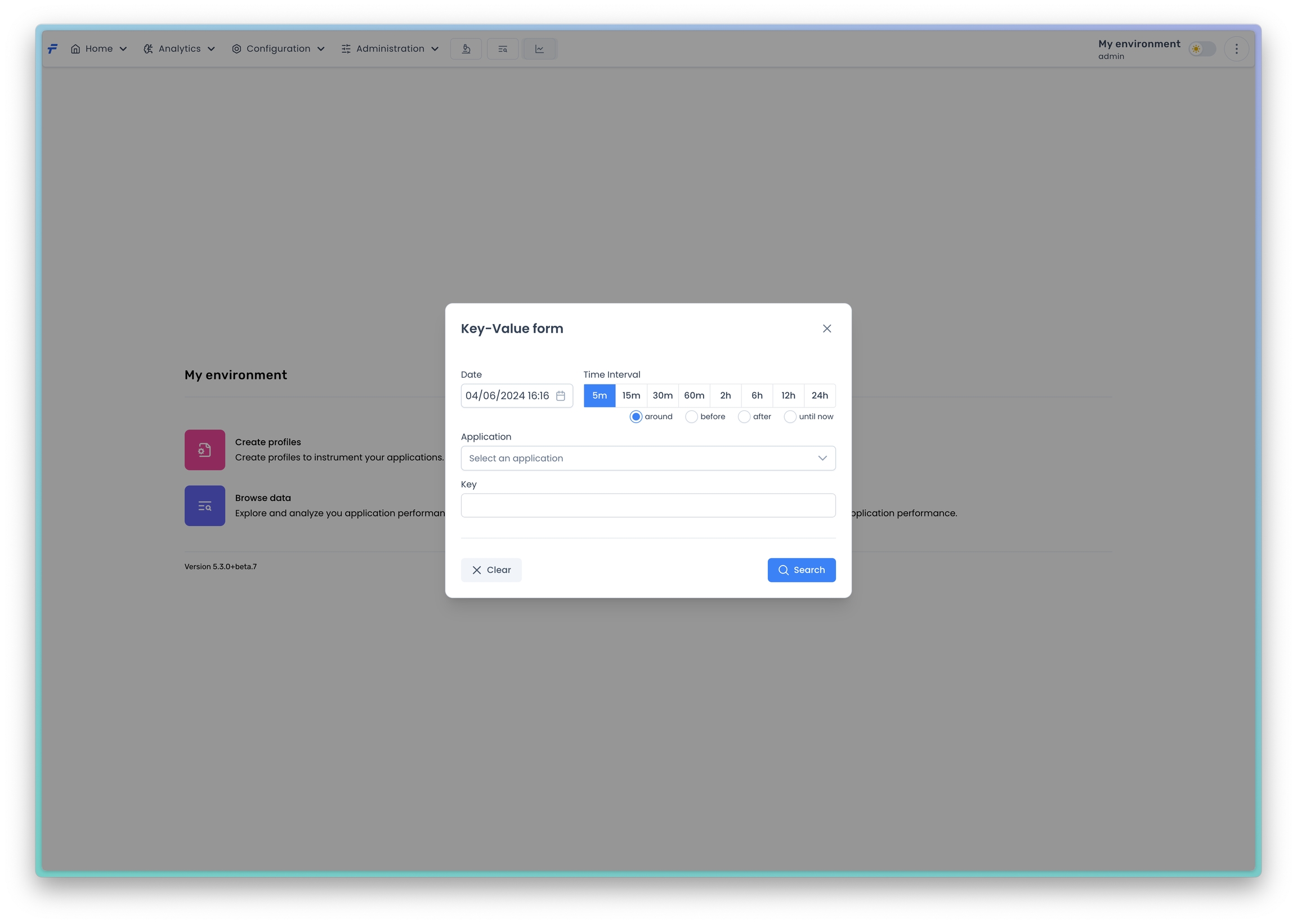Open the Select an application dropdown
This screenshot has height=924, width=1297.
(647, 459)
